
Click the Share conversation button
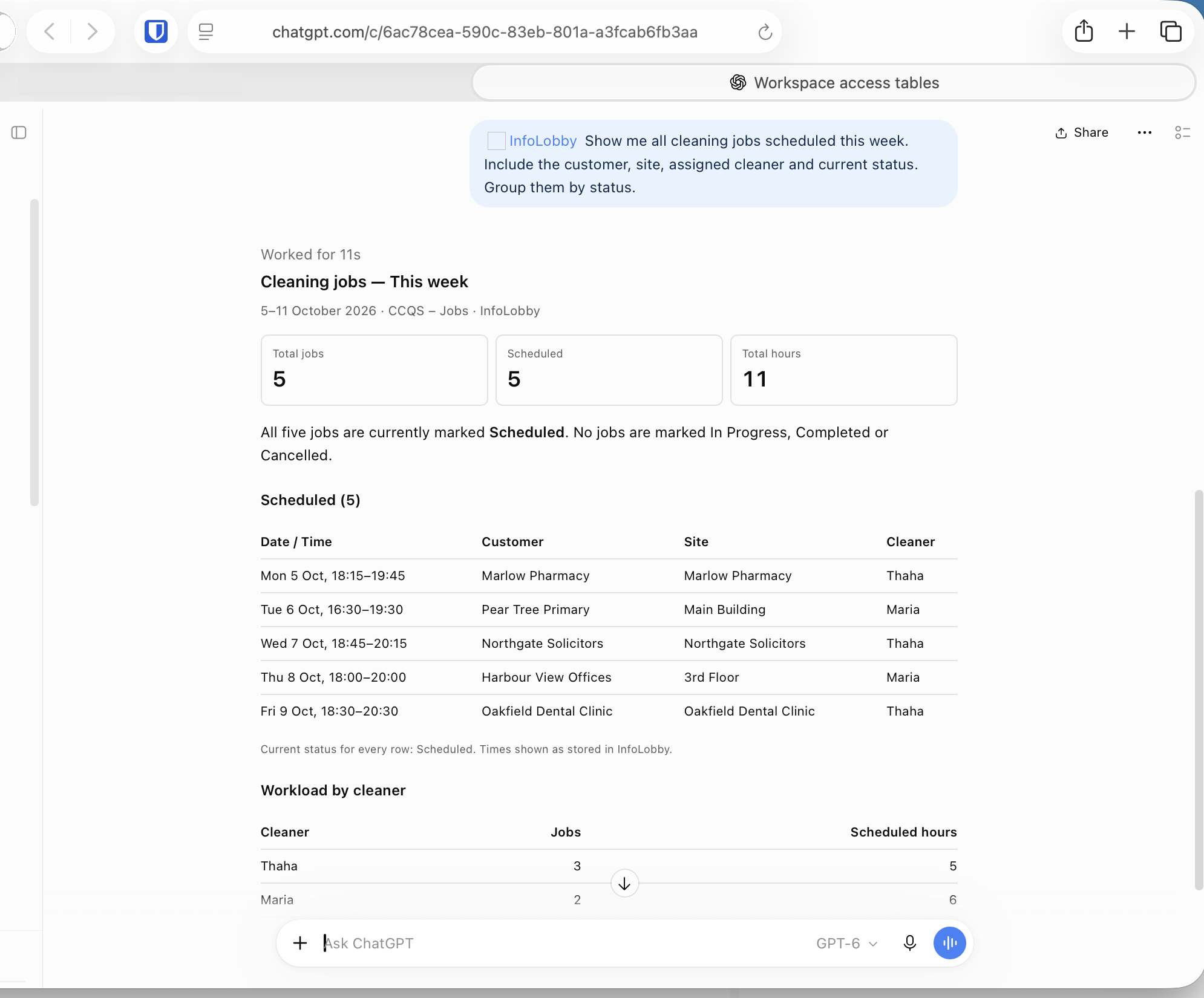pos(1082,132)
